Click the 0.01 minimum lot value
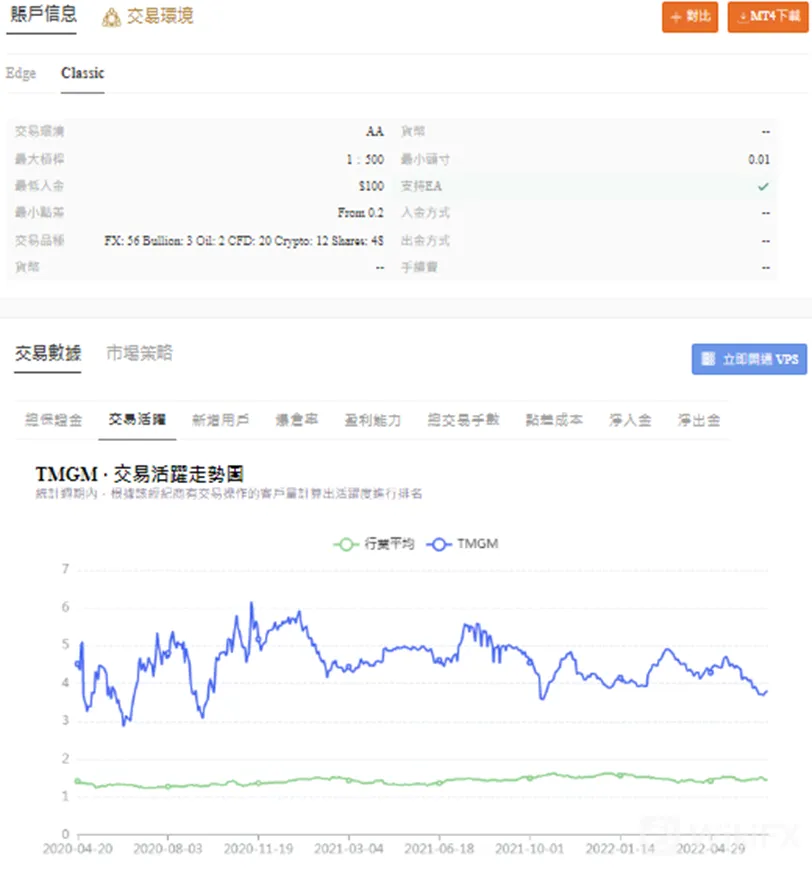This screenshot has height=873, width=812. [759, 160]
